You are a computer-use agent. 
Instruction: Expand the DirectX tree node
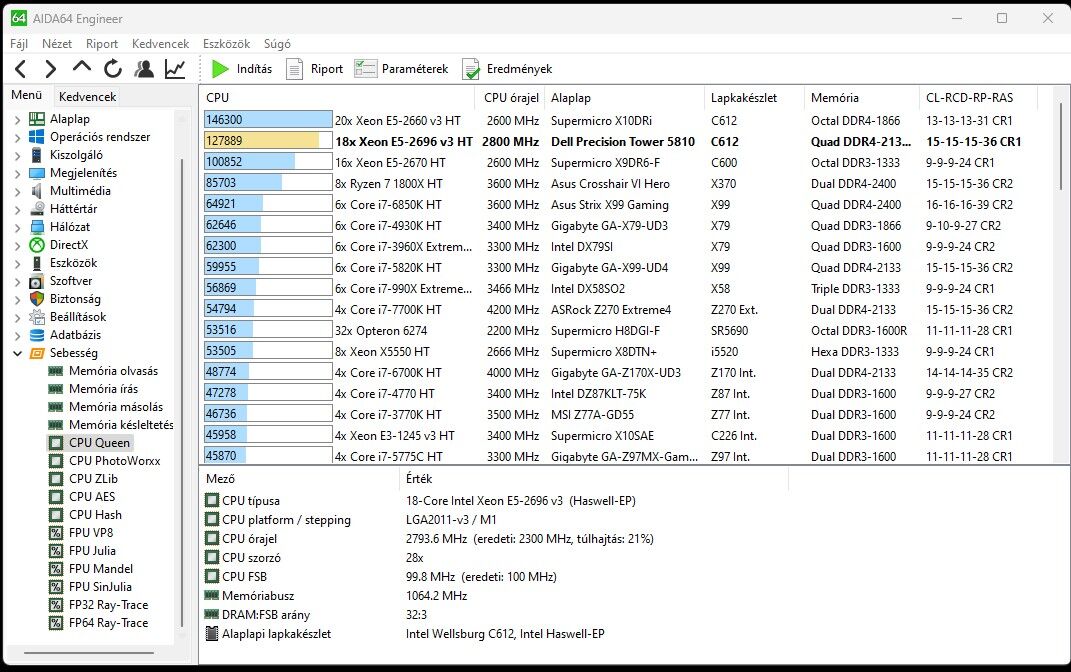(x=17, y=245)
